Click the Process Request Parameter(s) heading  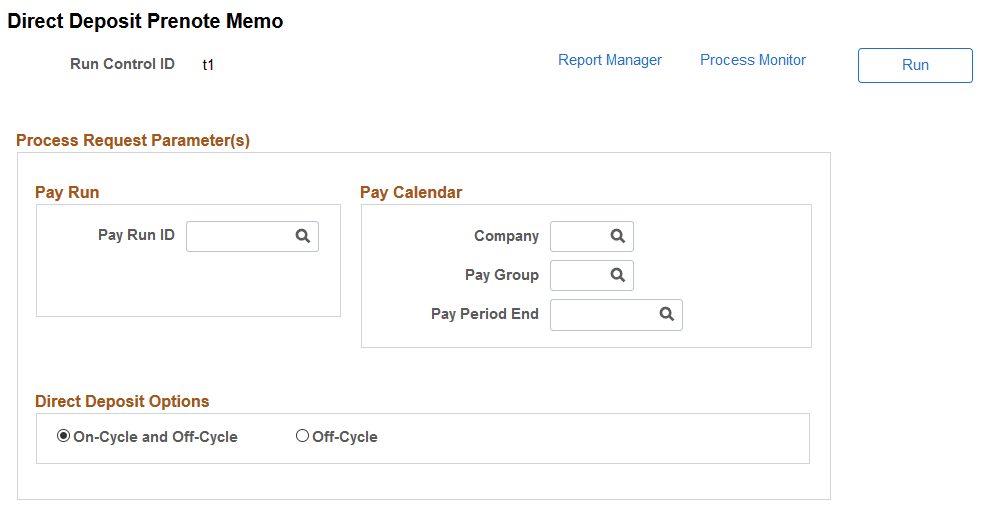[133, 140]
